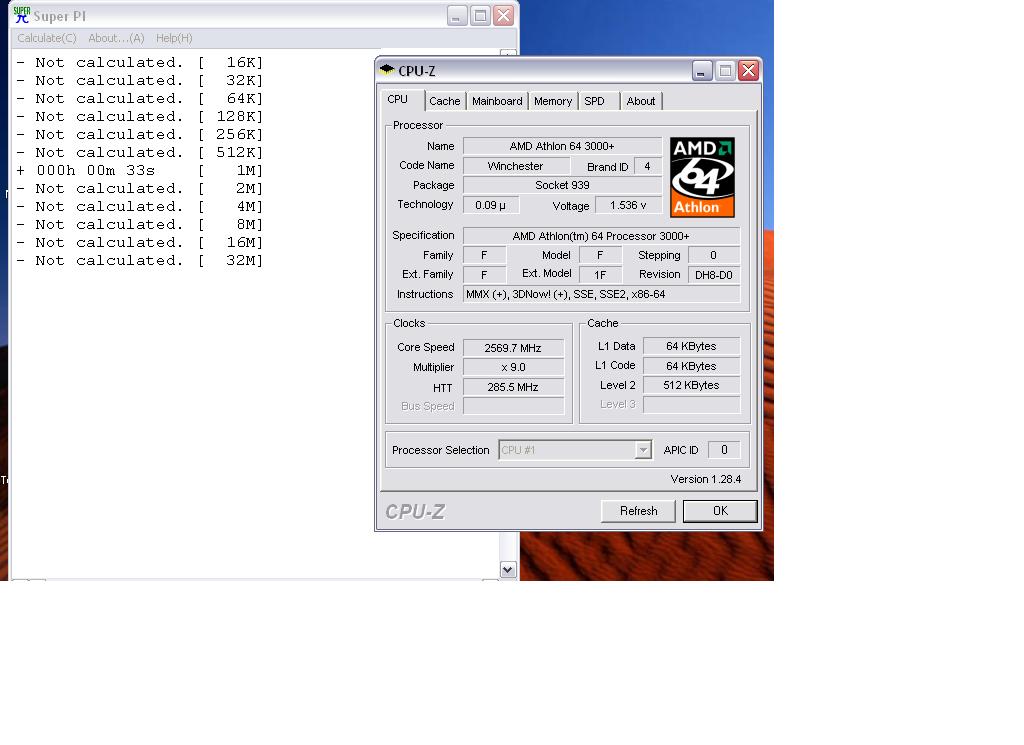
Task: Open the Calculate(C) menu in Super PI
Action: point(47,38)
